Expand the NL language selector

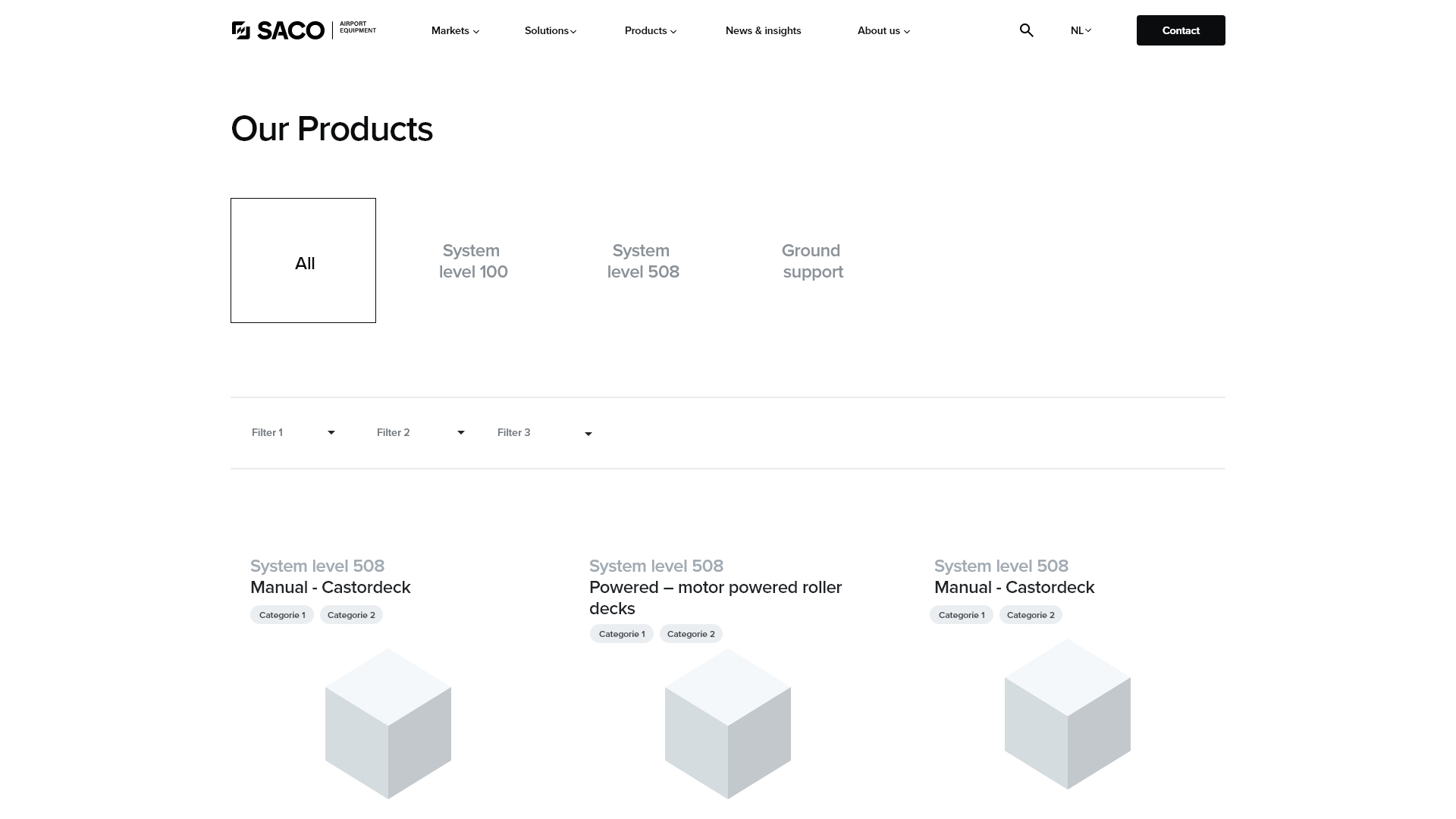pyautogui.click(x=1081, y=31)
